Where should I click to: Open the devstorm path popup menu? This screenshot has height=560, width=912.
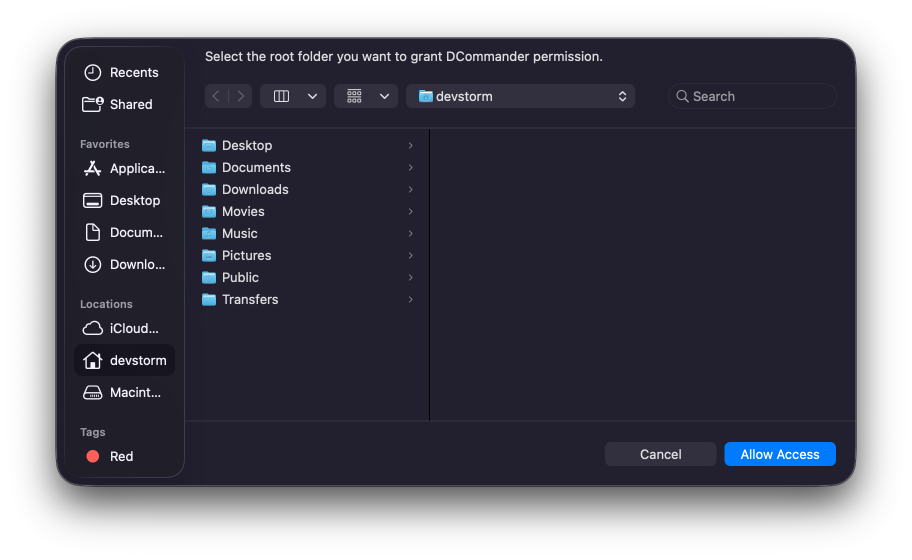521,97
